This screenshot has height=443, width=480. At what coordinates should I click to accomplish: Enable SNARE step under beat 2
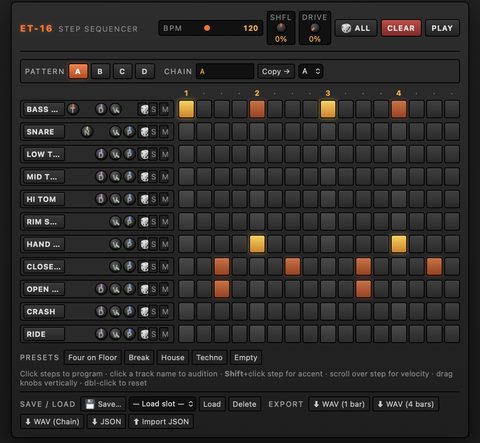pos(257,132)
